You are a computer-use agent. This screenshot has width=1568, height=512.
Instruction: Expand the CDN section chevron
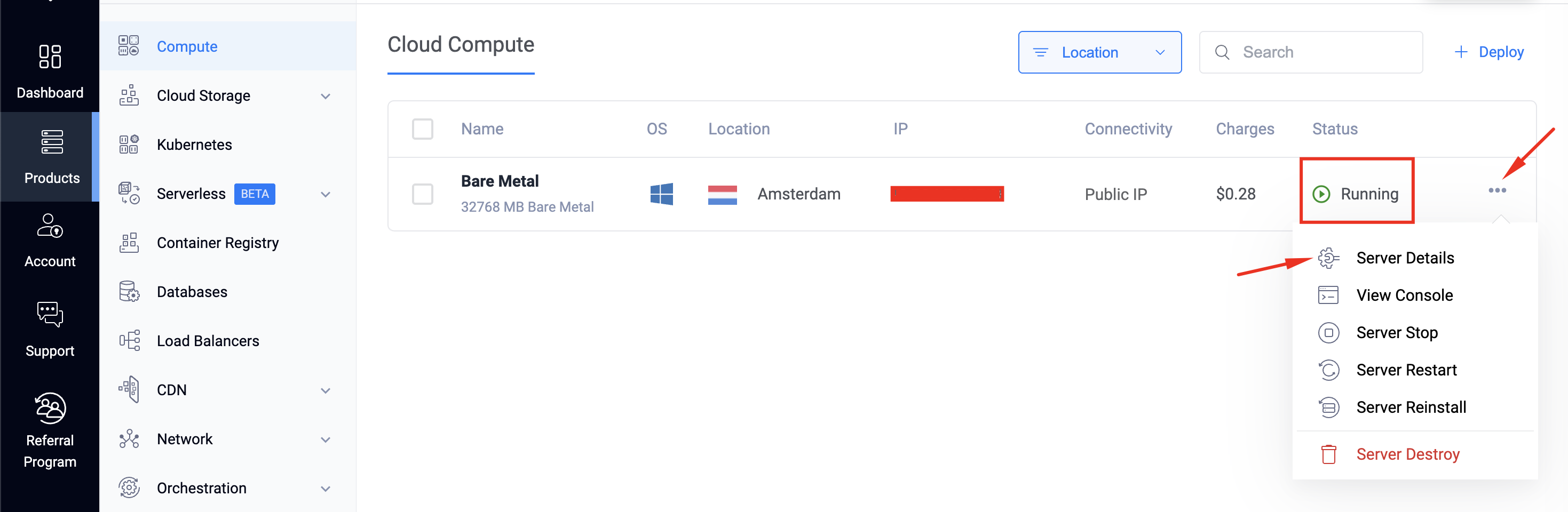click(x=326, y=390)
